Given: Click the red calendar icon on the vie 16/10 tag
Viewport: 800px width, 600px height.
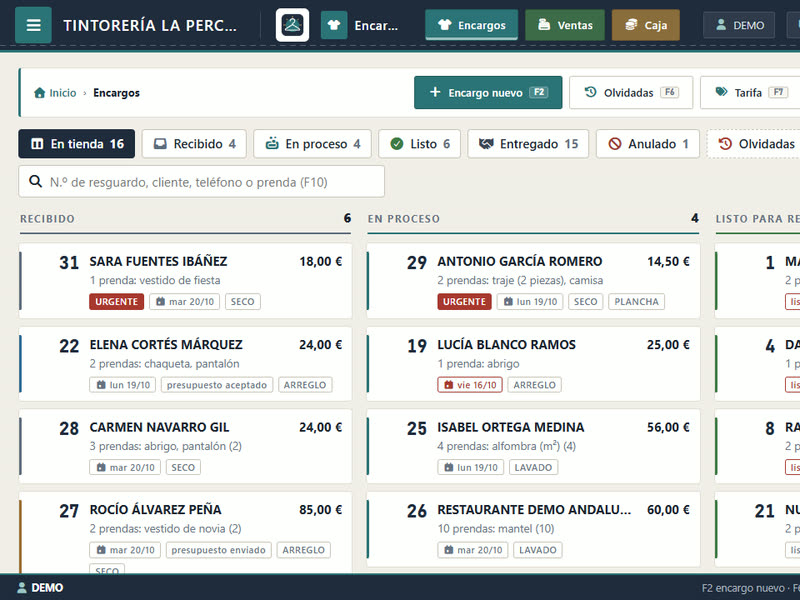Looking at the screenshot, I should [x=448, y=385].
